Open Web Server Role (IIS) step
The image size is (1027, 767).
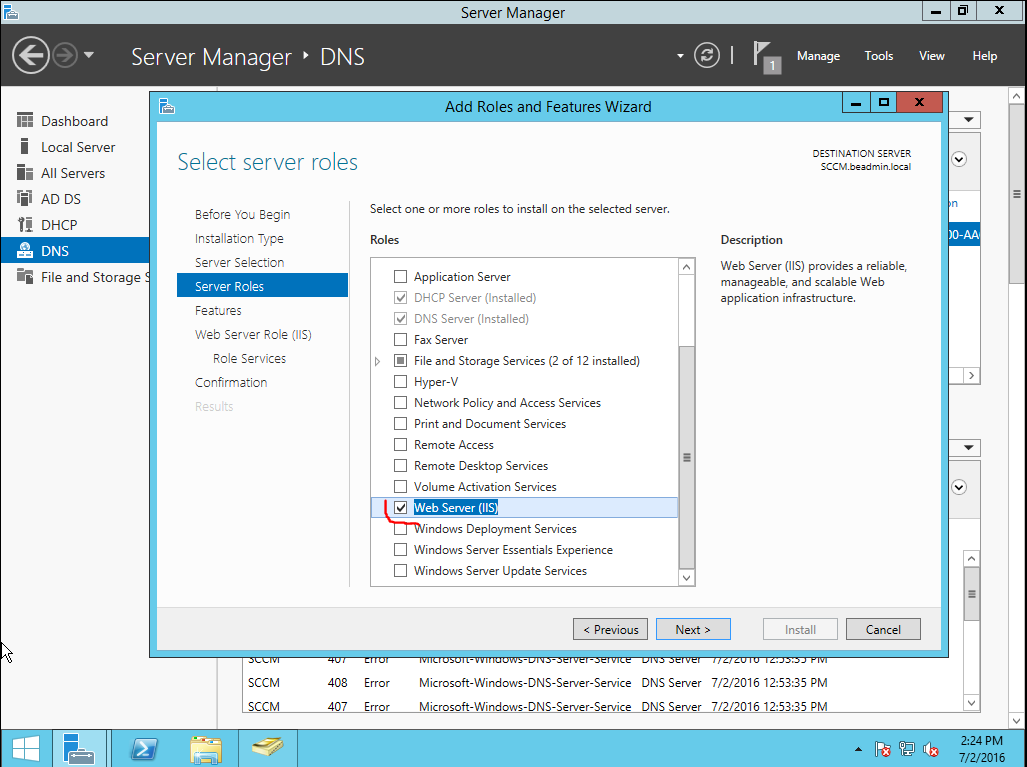click(253, 334)
